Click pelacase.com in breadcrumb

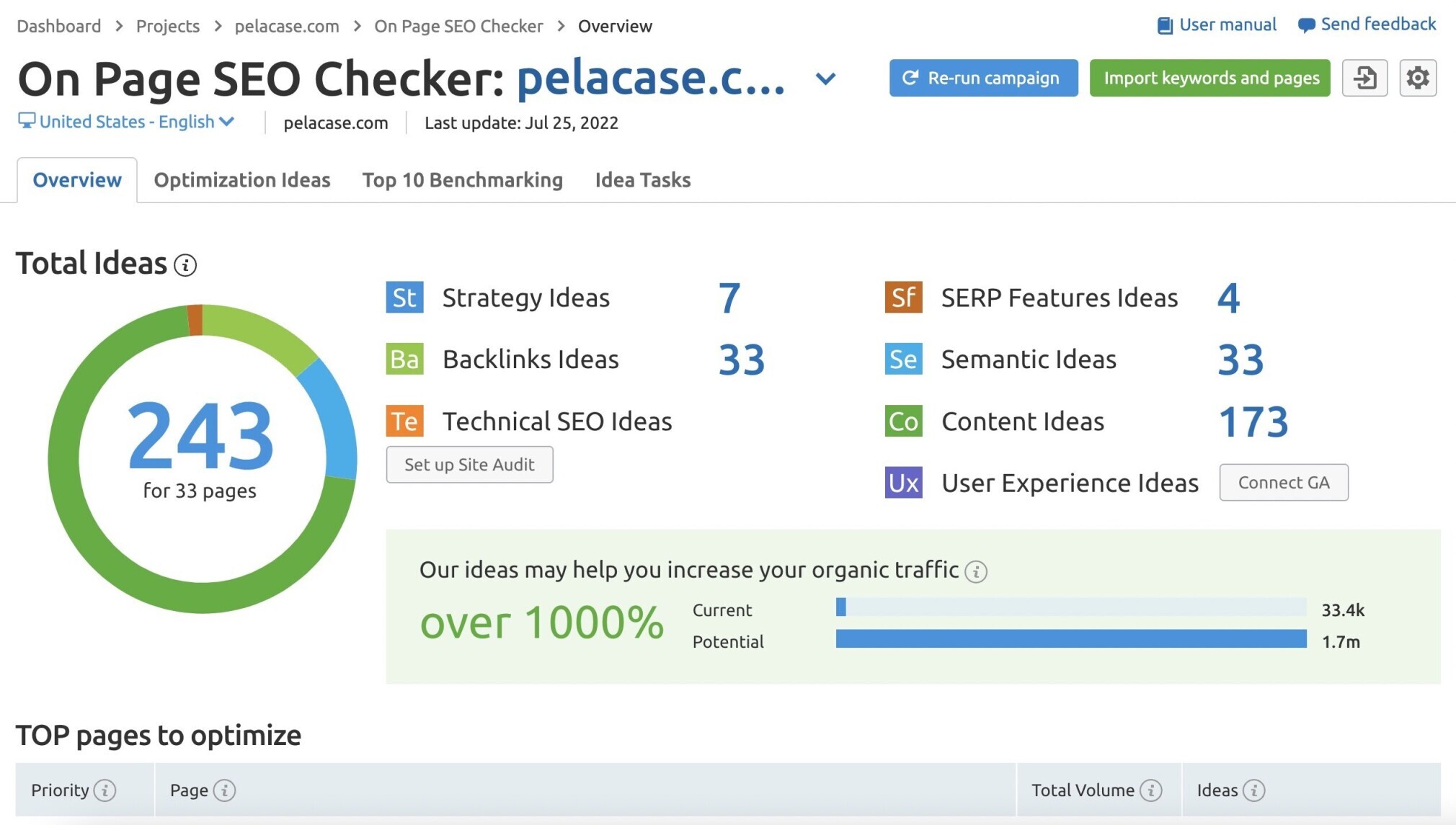[x=287, y=26]
